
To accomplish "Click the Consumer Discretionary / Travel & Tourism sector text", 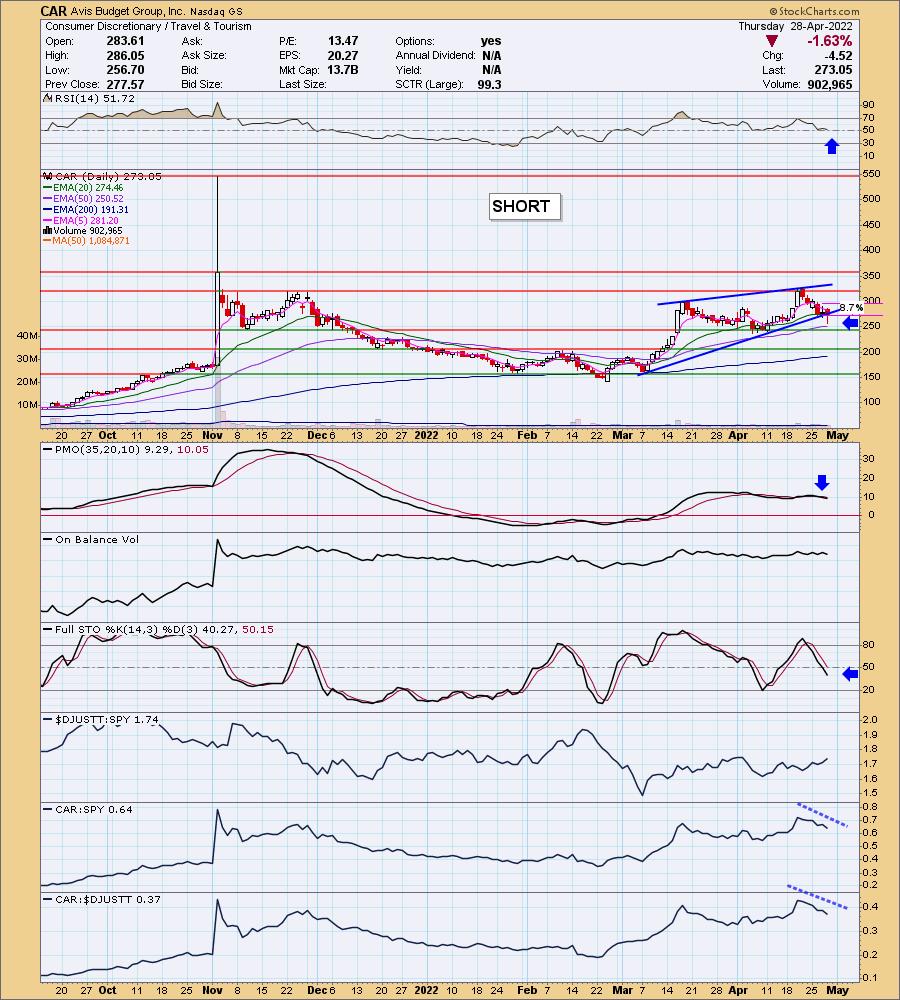I will click(x=149, y=26).
